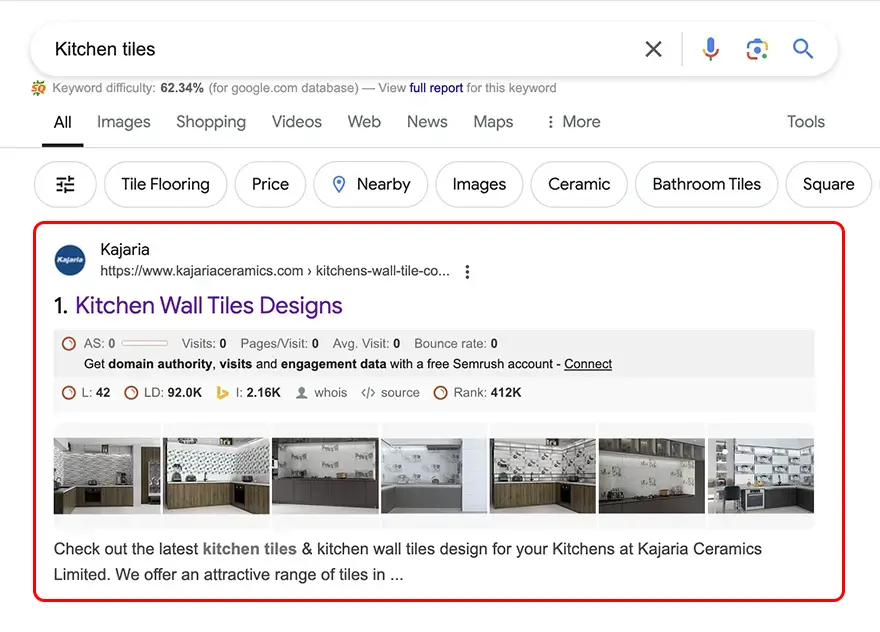Open three-dot options beside Kajaria URL
The width and height of the screenshot is (880, 632).
pos(467,271)
